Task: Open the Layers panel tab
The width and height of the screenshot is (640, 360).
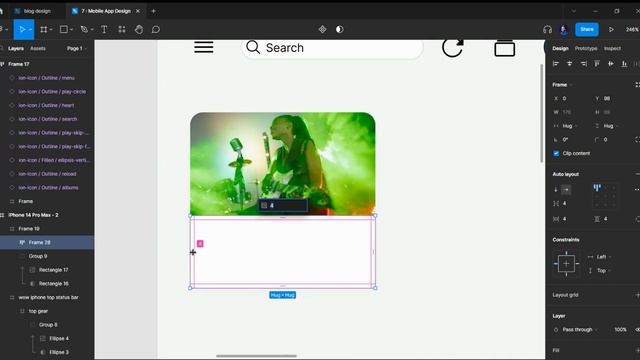Action: [x=16, y=48]
